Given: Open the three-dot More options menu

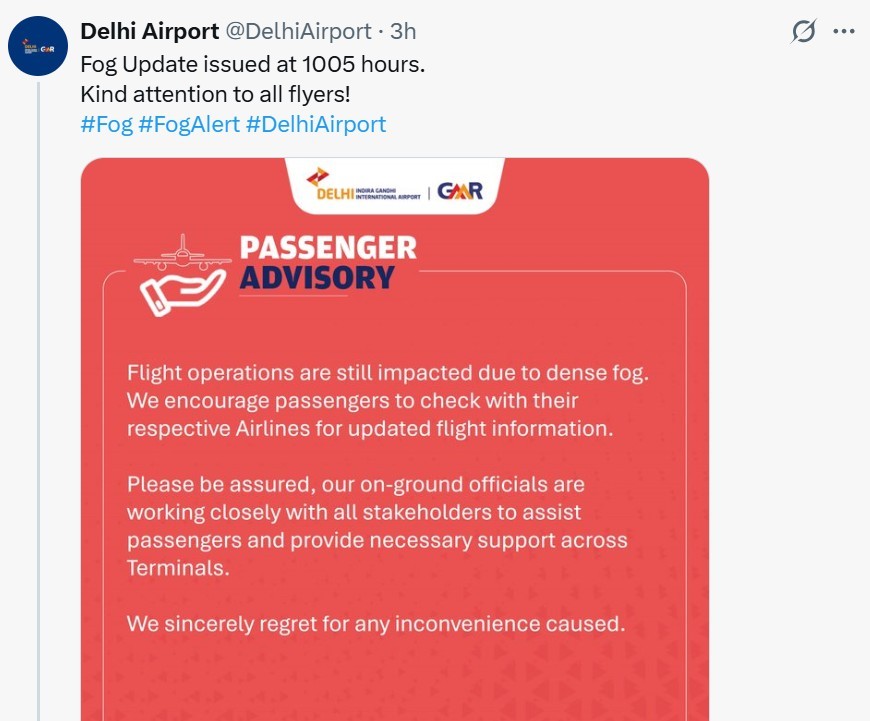Looking at the screenshot, I should point(845,32).
